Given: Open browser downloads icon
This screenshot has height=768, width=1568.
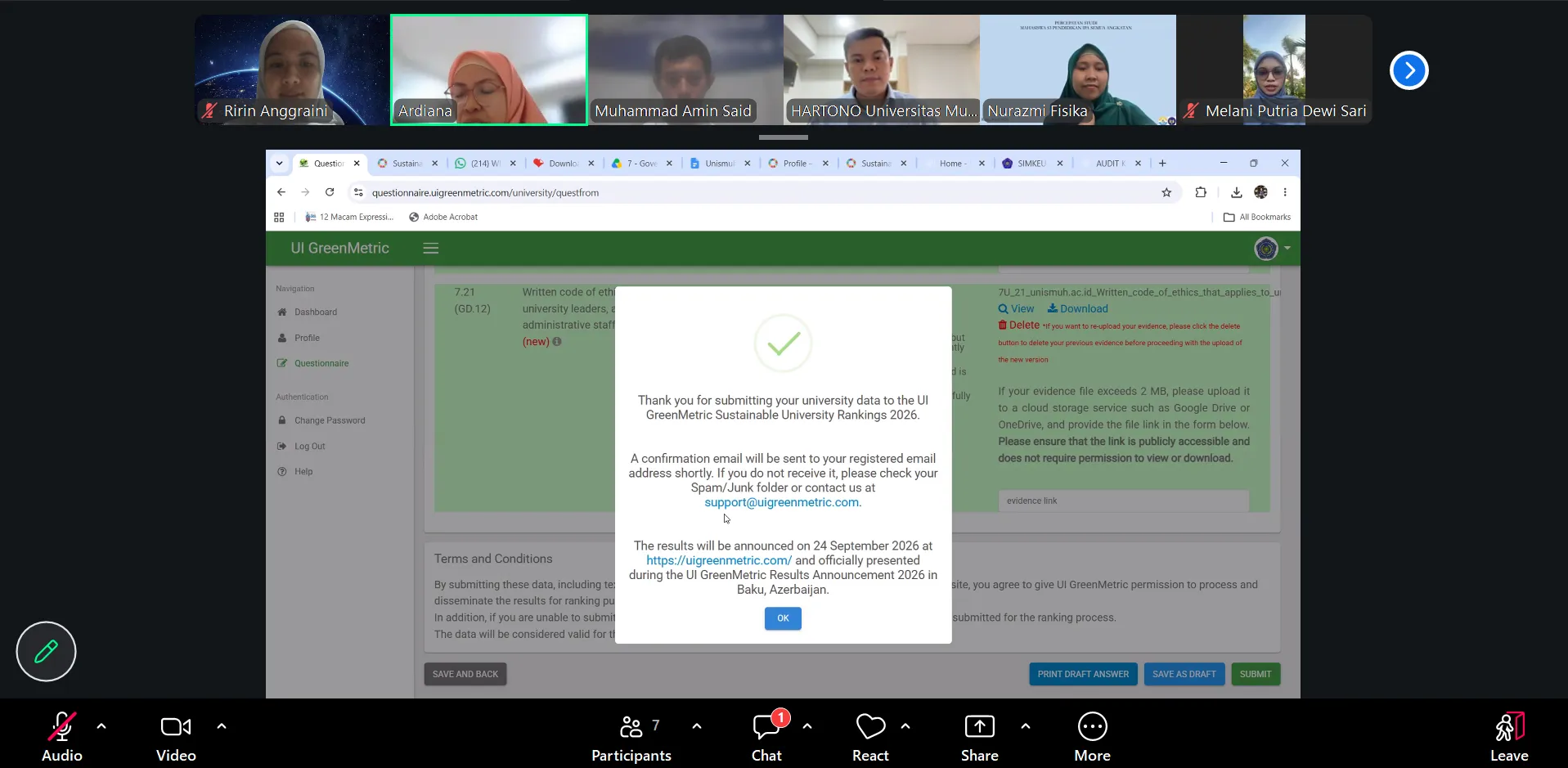Looking at the screenshot, I should tap(1237, 192).
